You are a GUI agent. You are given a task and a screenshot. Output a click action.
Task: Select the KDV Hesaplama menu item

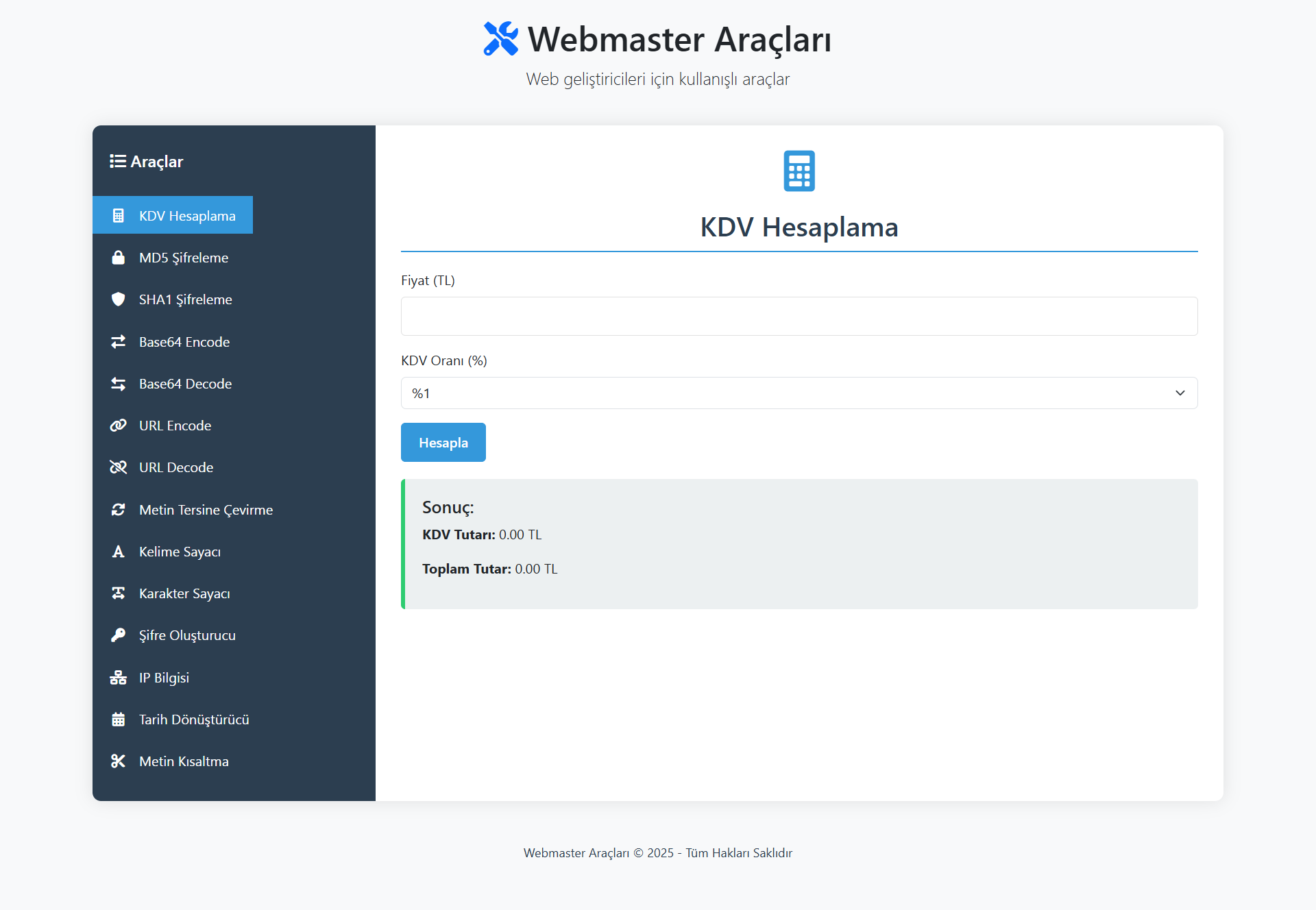point(173,215)
